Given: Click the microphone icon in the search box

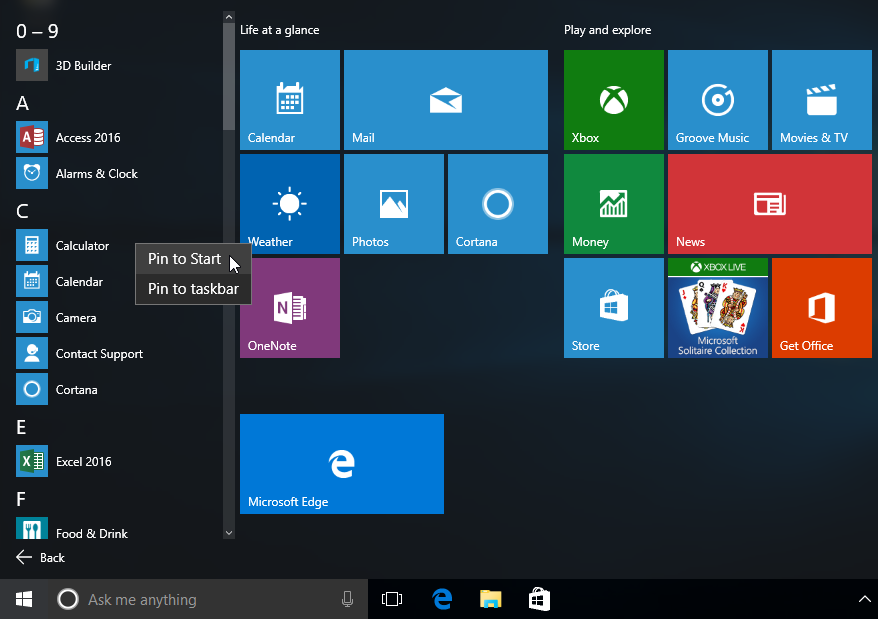Looking at the screenshot, I should click(x=347, y=599).
